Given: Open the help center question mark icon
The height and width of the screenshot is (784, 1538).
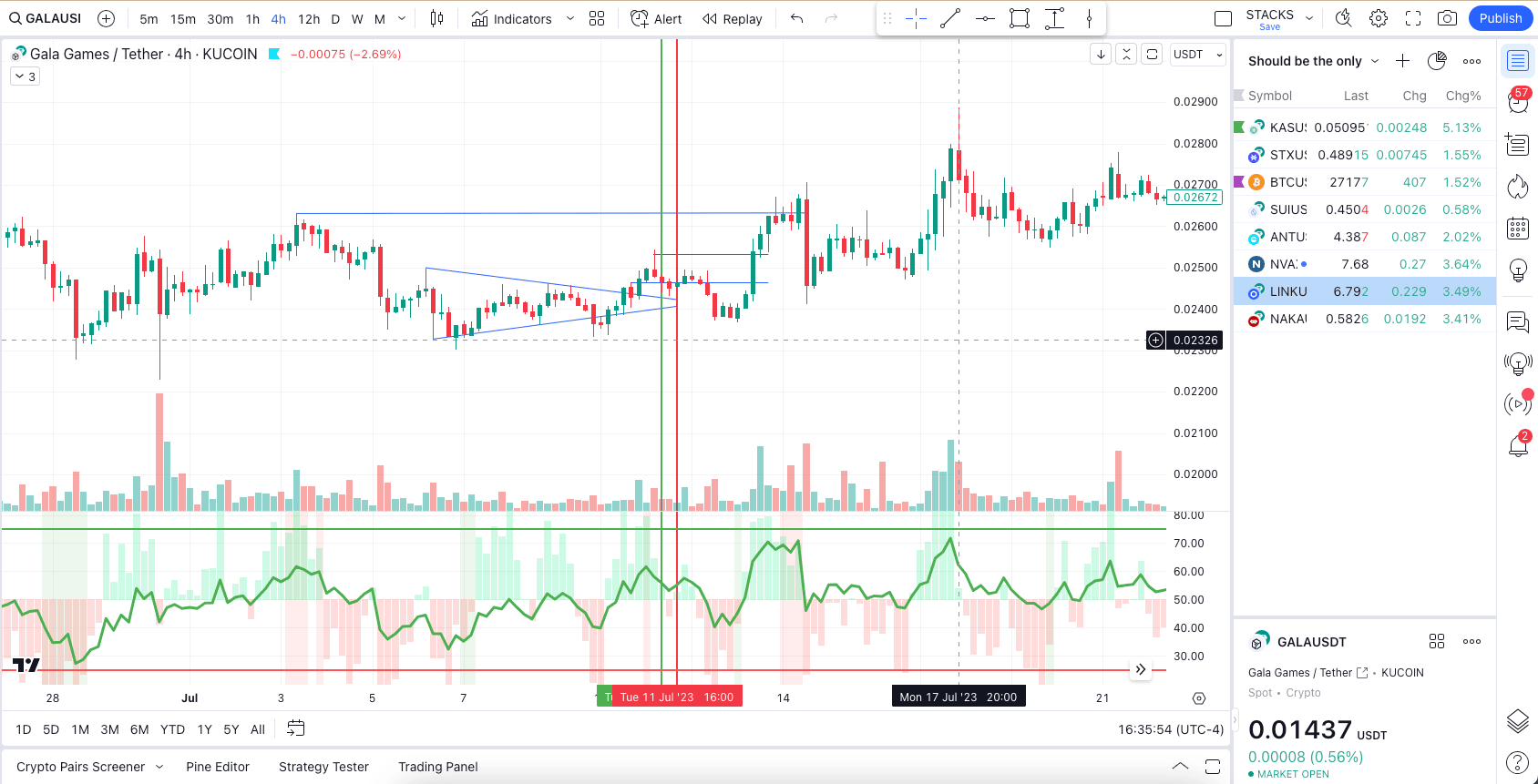Looking at the screenshot, I should [x=1518, y=762].
